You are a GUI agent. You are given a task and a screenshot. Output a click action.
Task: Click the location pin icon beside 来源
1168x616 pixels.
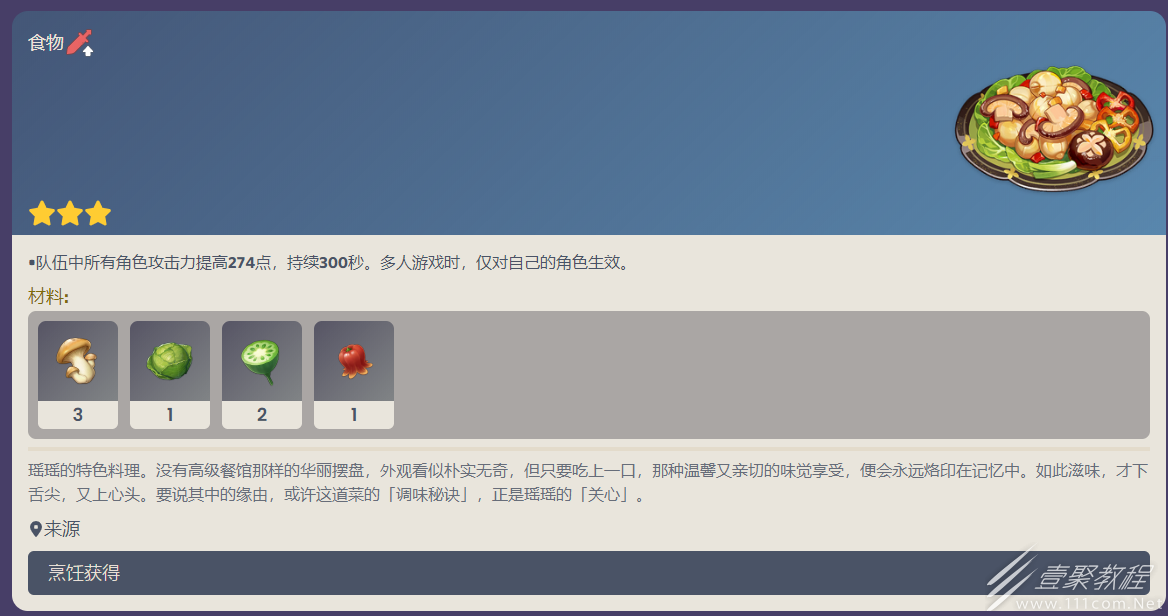point(35,530)
